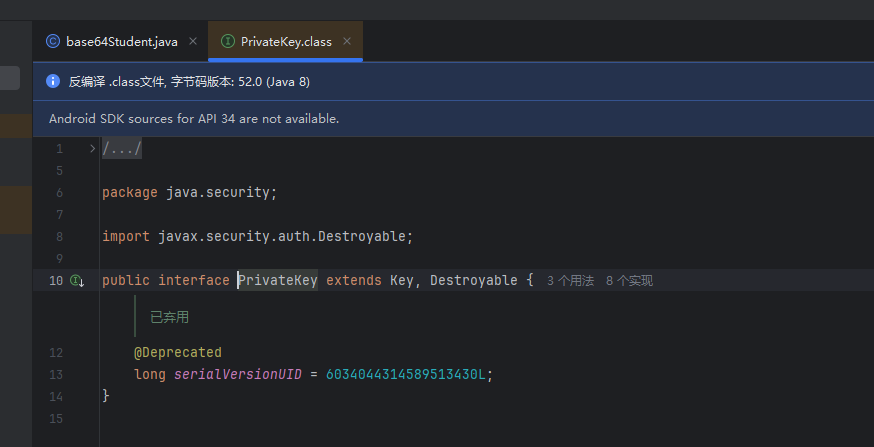Expand the collapsed /.../ comment block

click(122, 149)
